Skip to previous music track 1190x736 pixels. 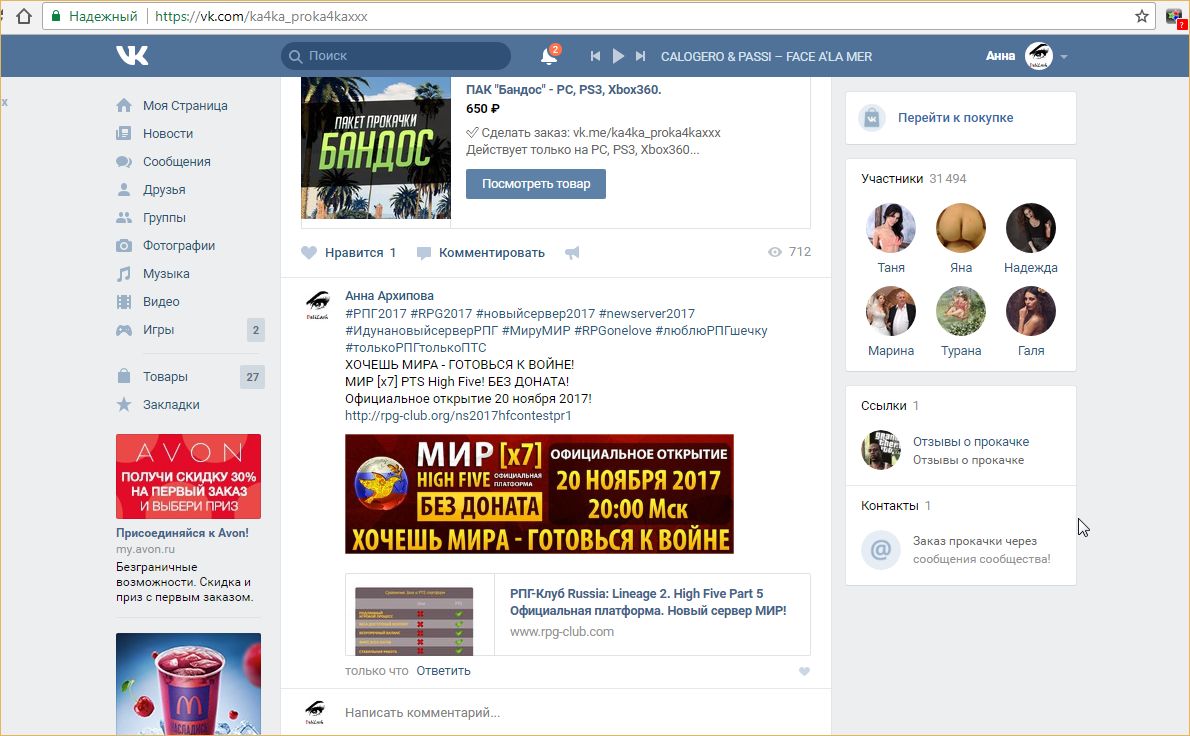point(596,56)
